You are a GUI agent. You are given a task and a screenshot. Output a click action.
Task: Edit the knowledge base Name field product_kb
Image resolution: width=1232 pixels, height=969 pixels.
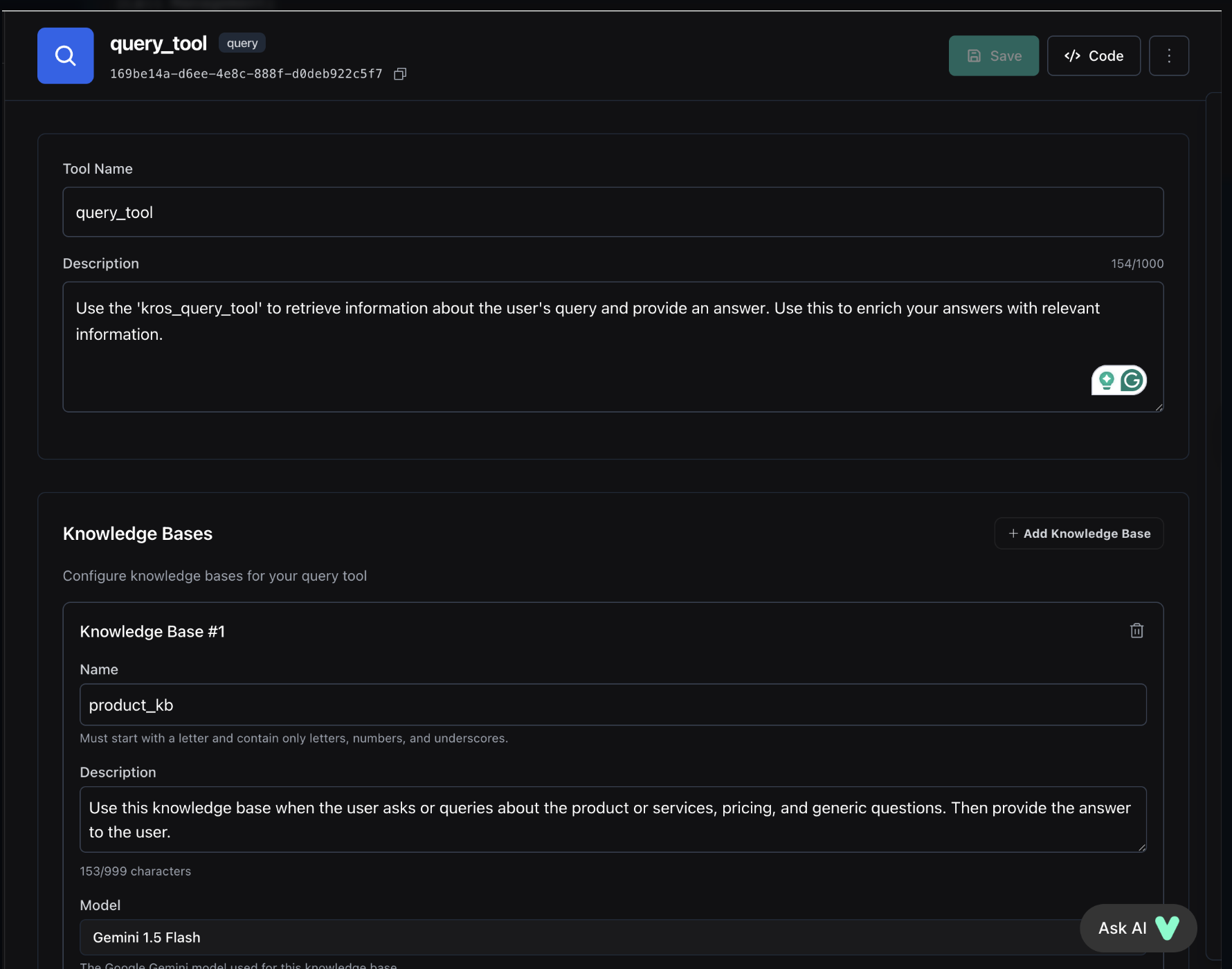pos(613,705)
